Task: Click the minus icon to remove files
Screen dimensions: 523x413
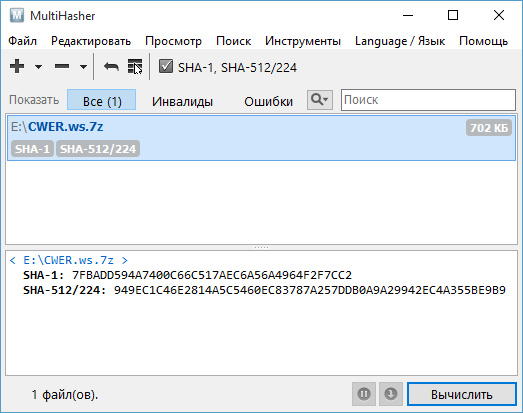Action: (x=62, y=66)
